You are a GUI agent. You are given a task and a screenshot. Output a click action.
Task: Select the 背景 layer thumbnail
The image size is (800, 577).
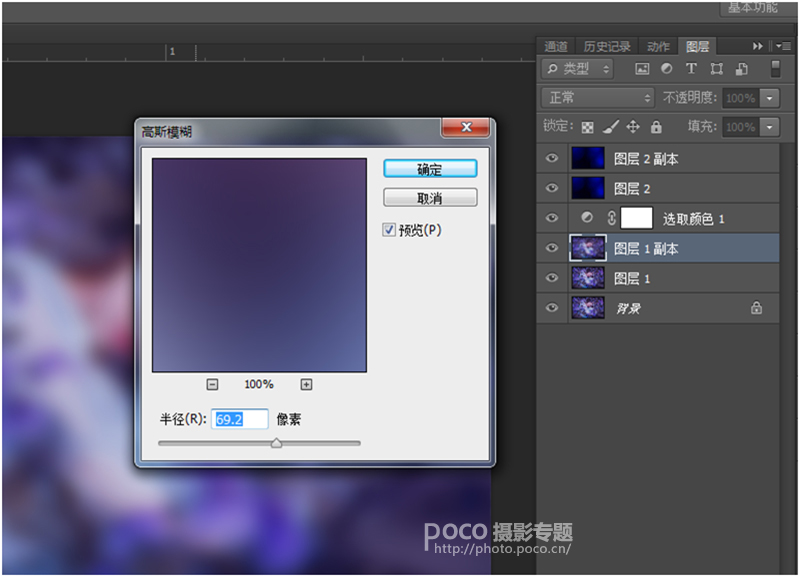pyautogui.click(x=588, y=308)
